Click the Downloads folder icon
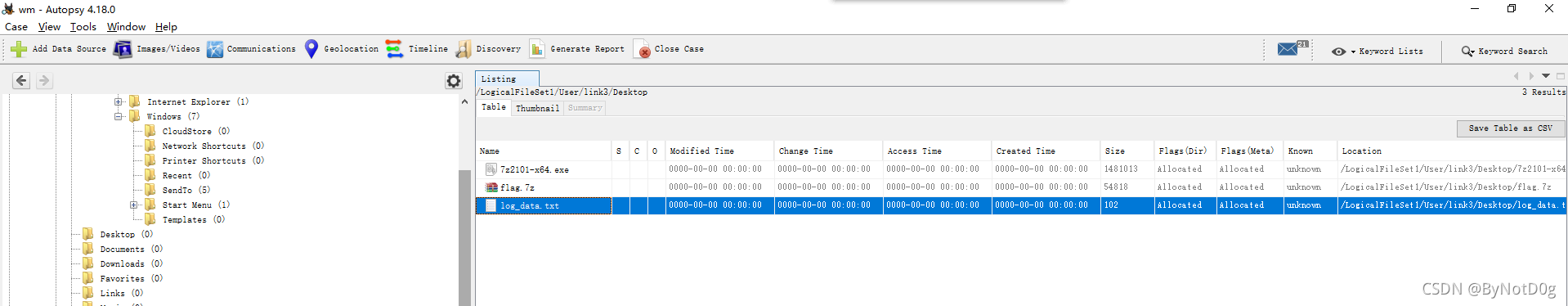Viewport: 1568px width, 306px height. (x=88, y=263)
